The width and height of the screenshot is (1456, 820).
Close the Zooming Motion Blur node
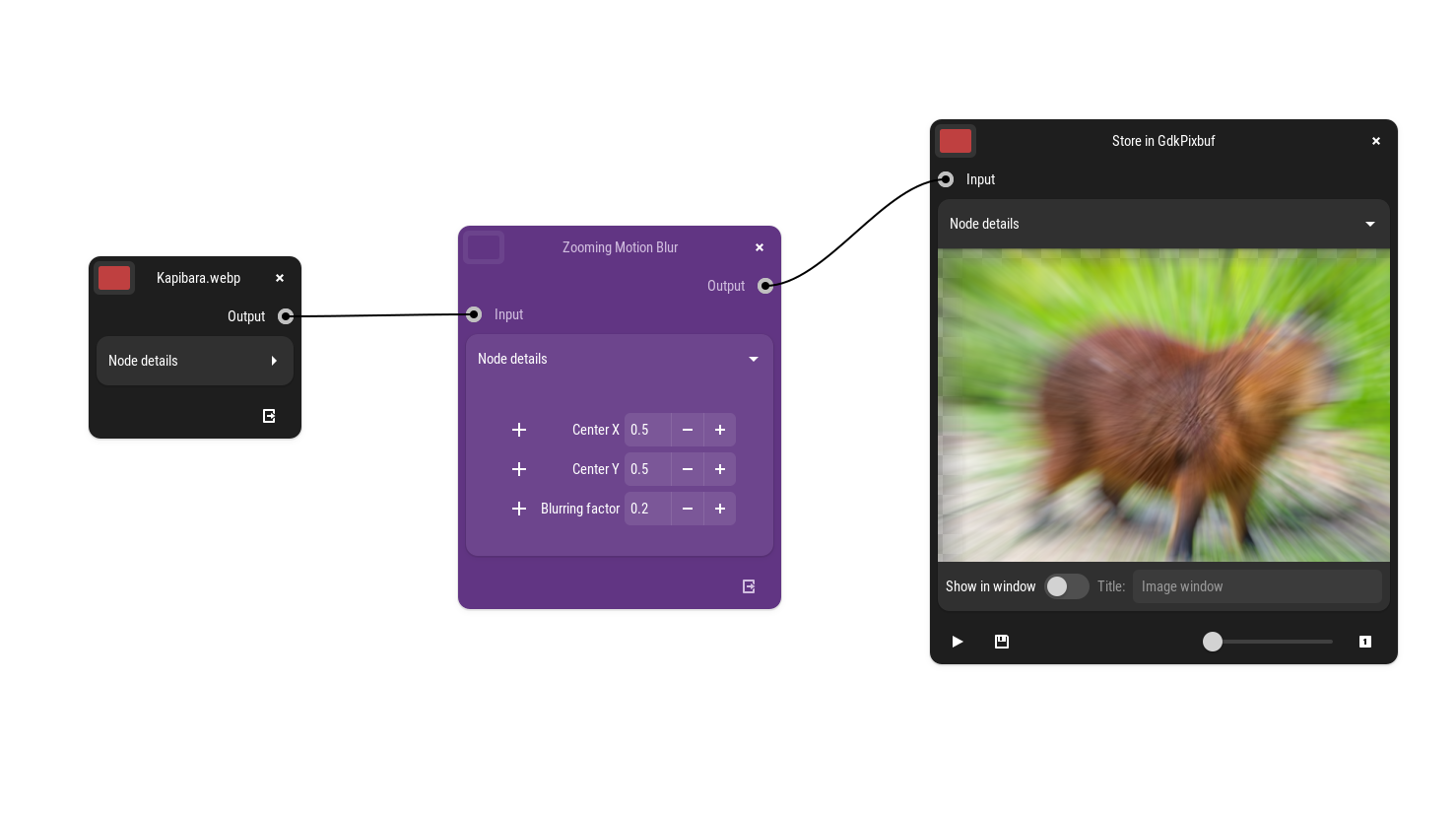pyautogui.click(x=760, y=247)
